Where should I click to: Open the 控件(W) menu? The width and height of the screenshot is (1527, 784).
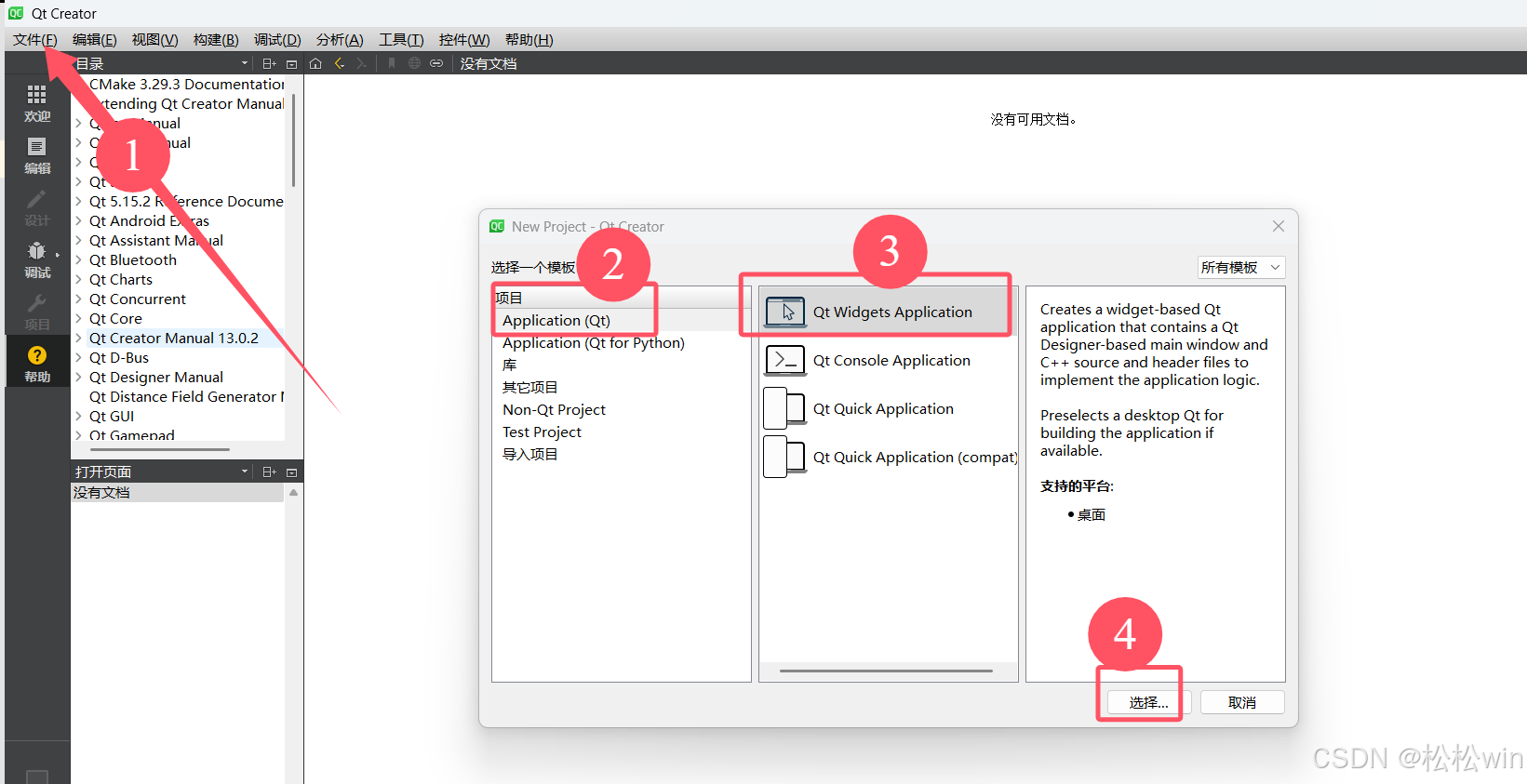[464, 39]
